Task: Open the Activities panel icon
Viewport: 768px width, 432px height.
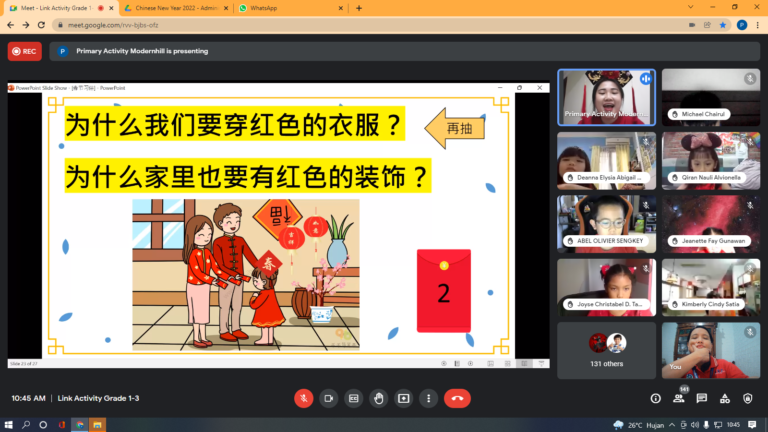Action: click(727, 398)
